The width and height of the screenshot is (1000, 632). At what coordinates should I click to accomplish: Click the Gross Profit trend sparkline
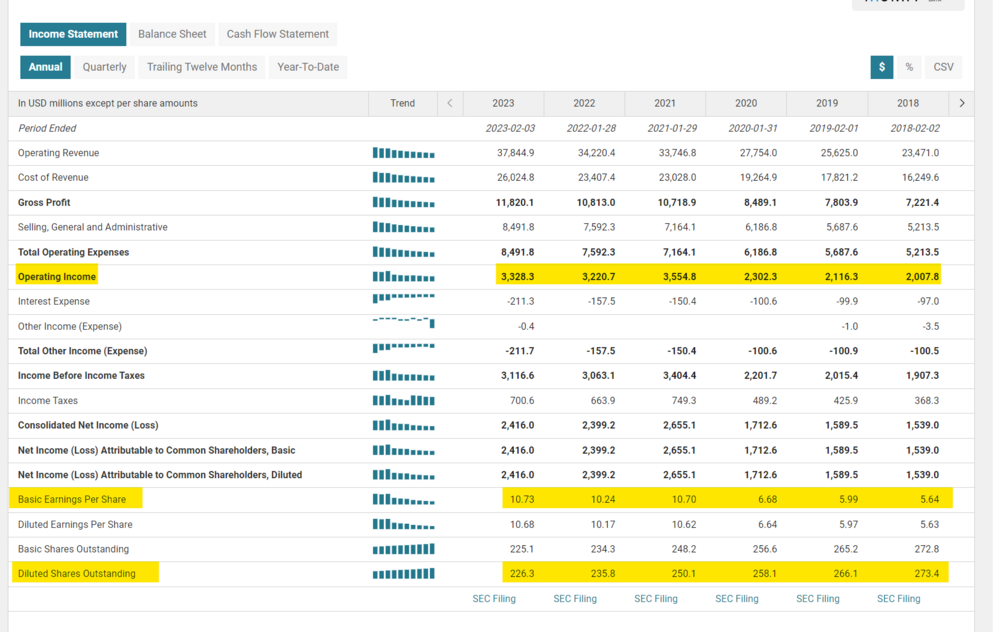(403, 202)
